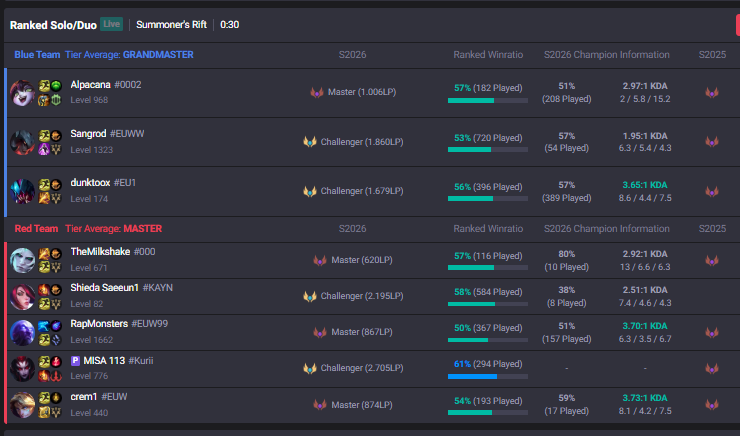Open TheMilkshake summoner name link

click(x=100, y=252)
